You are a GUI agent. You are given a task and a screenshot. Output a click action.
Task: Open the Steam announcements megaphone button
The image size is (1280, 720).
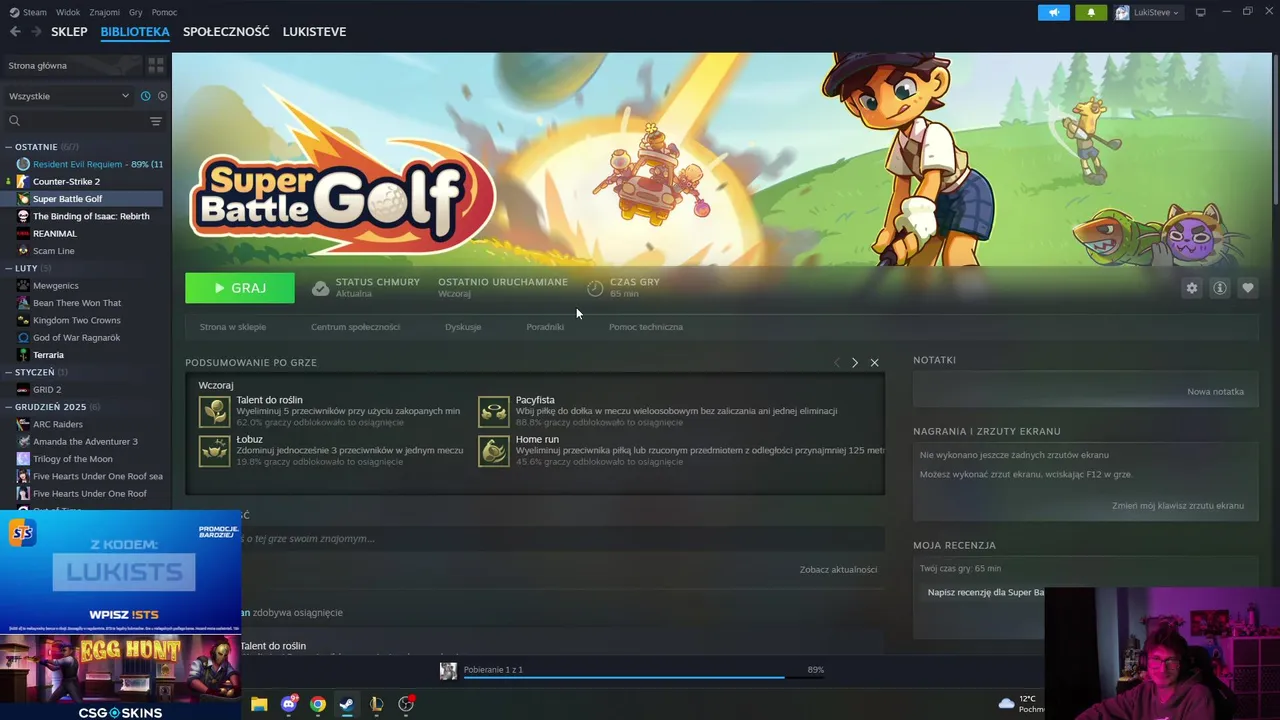pos(1053,12)
